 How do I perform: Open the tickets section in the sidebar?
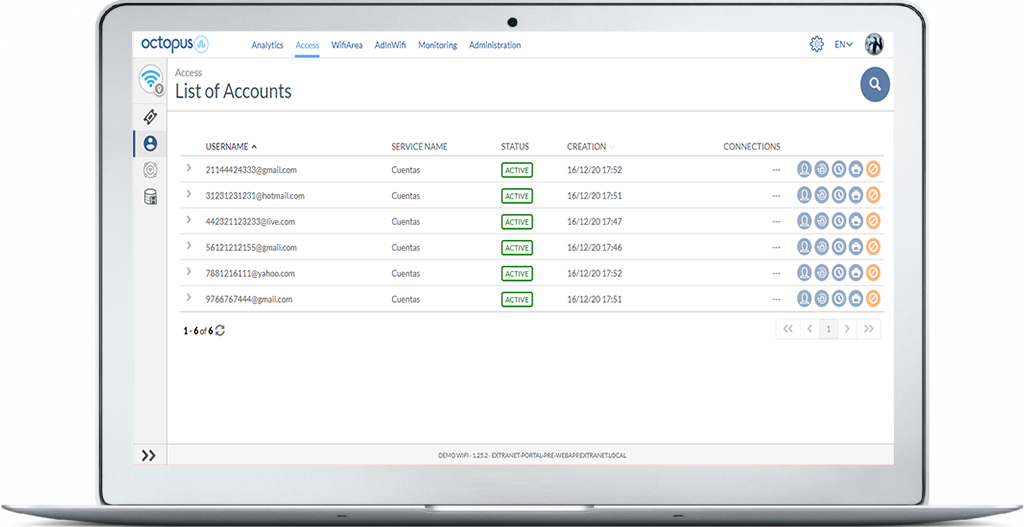150,117
